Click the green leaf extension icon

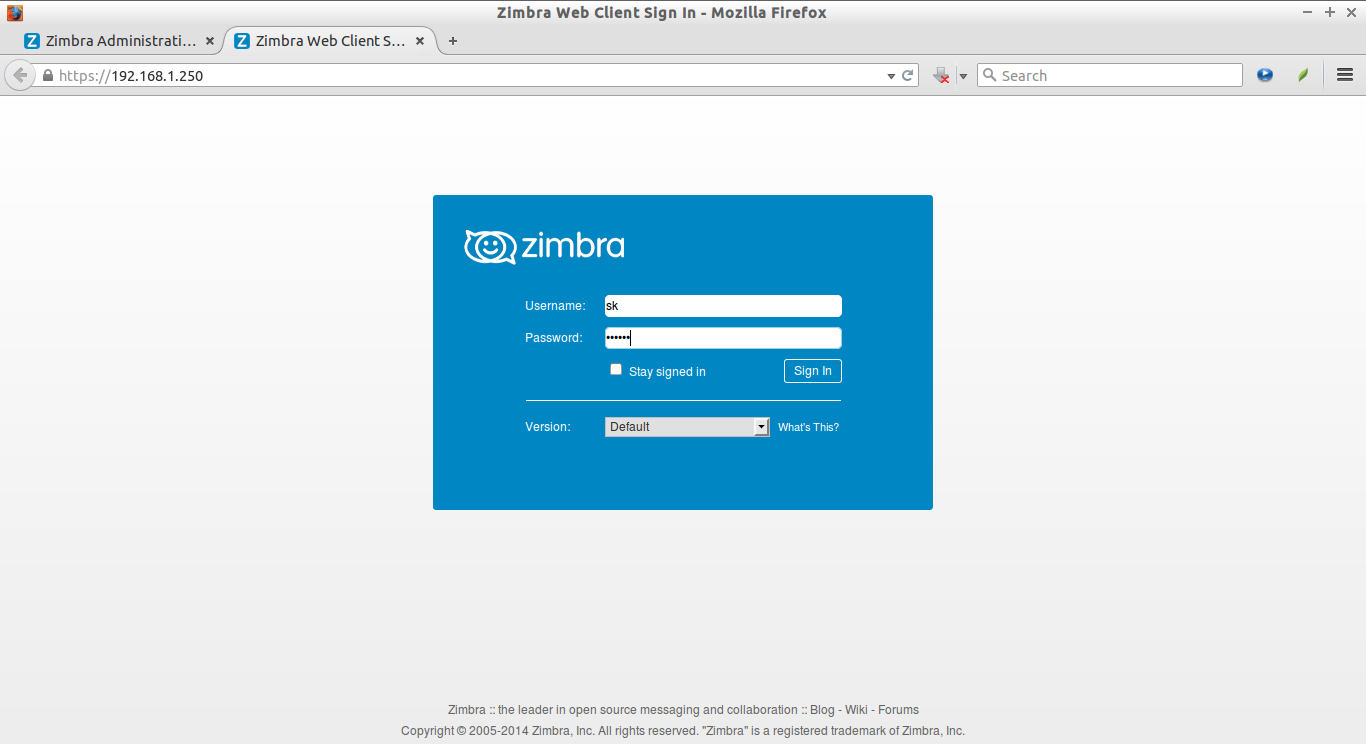click(1303, 75)
